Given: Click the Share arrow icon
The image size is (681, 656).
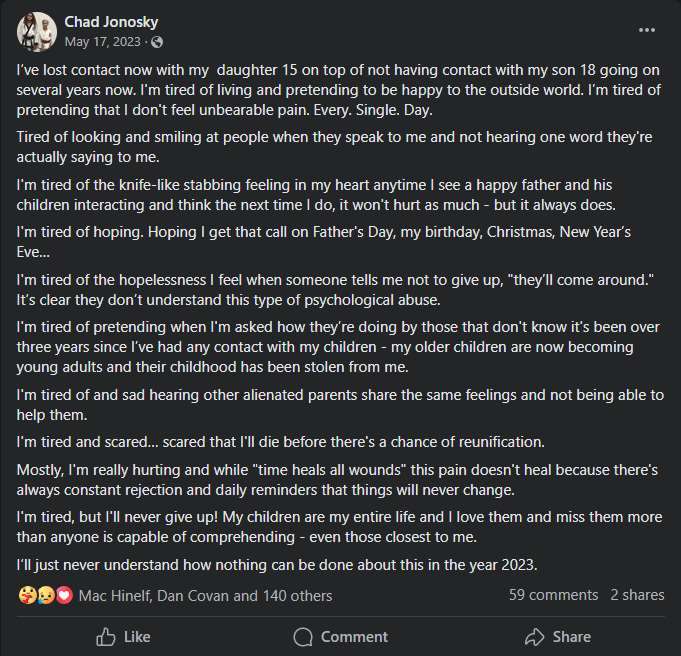Looking at the screenshot, I should coord(535,636).
